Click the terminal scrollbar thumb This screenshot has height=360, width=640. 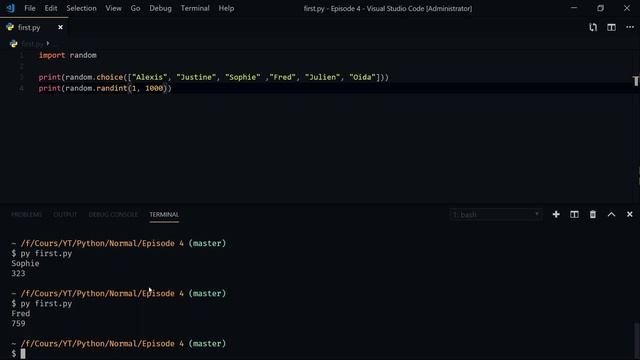[x=636, y=341]
